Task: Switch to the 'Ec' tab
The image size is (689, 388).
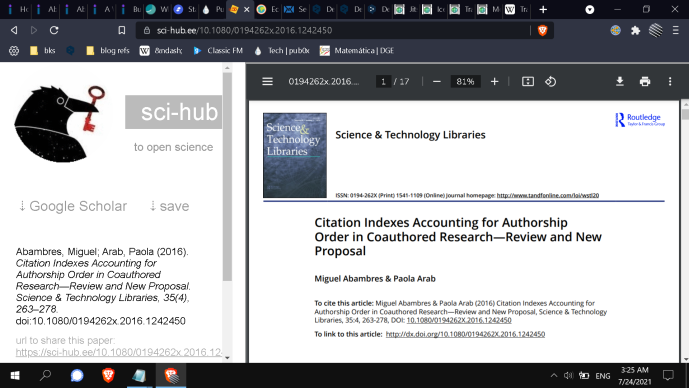Action: click(268, 9)
